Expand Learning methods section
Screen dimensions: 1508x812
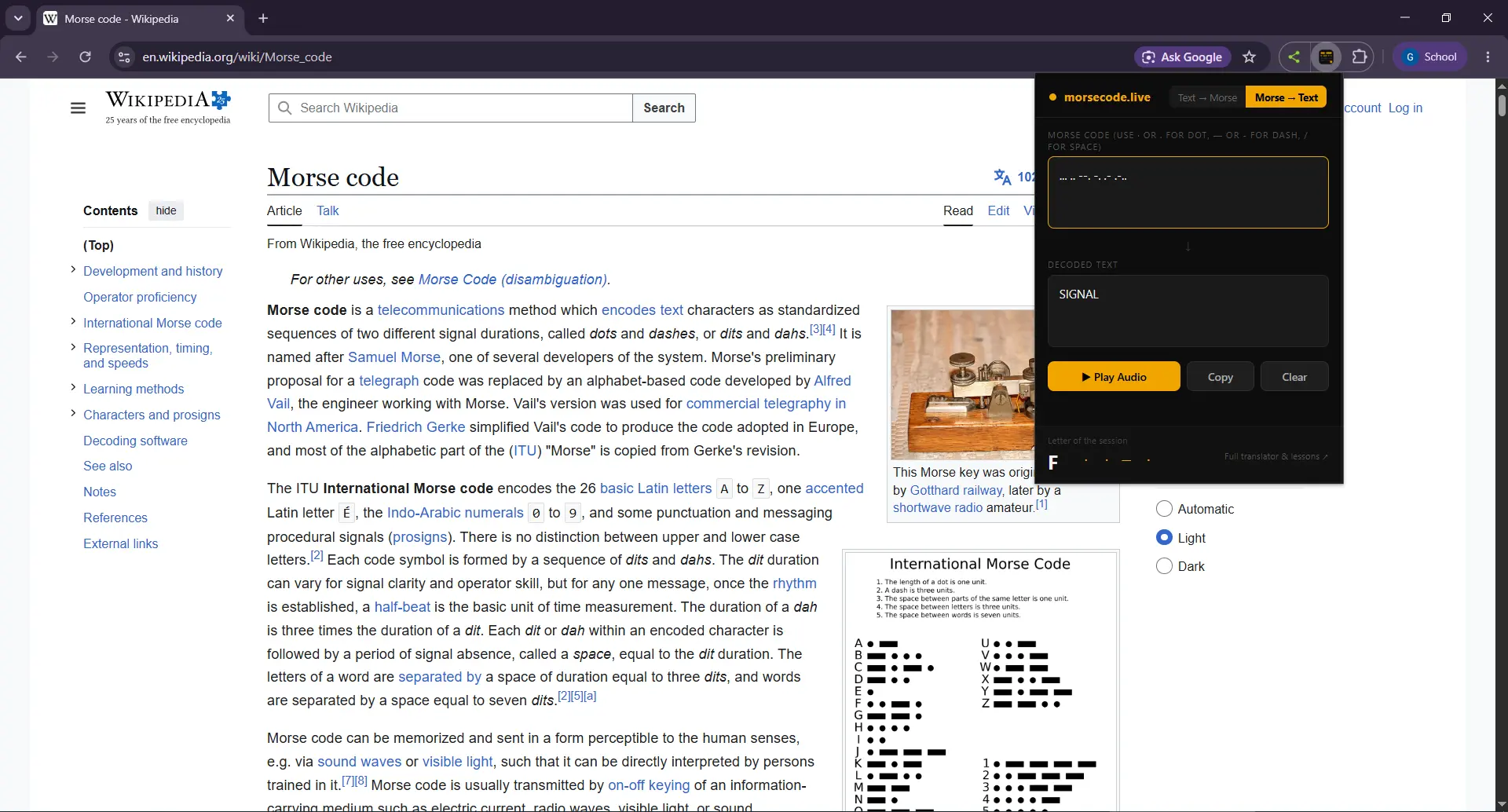click(x=73, y=387)
